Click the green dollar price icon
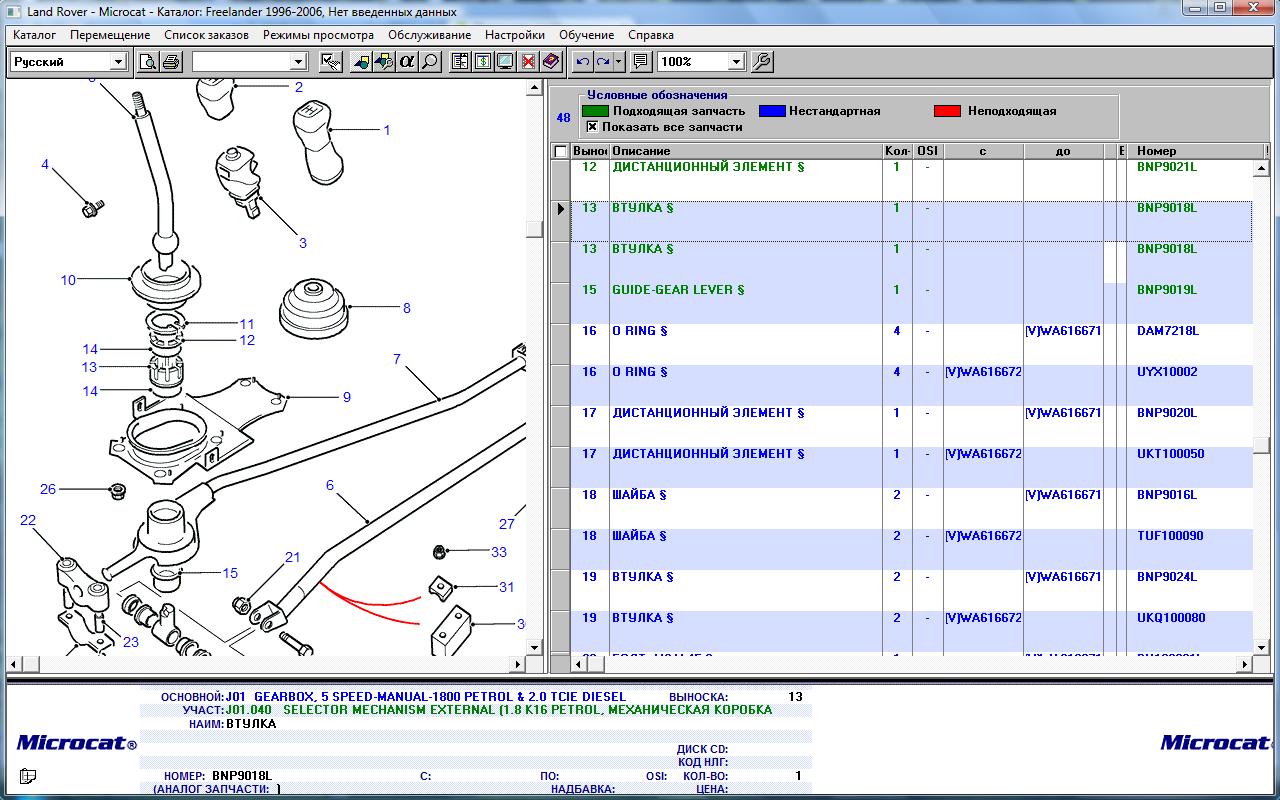This screenshot has height=800, width=1280. [x=483, y=62]
